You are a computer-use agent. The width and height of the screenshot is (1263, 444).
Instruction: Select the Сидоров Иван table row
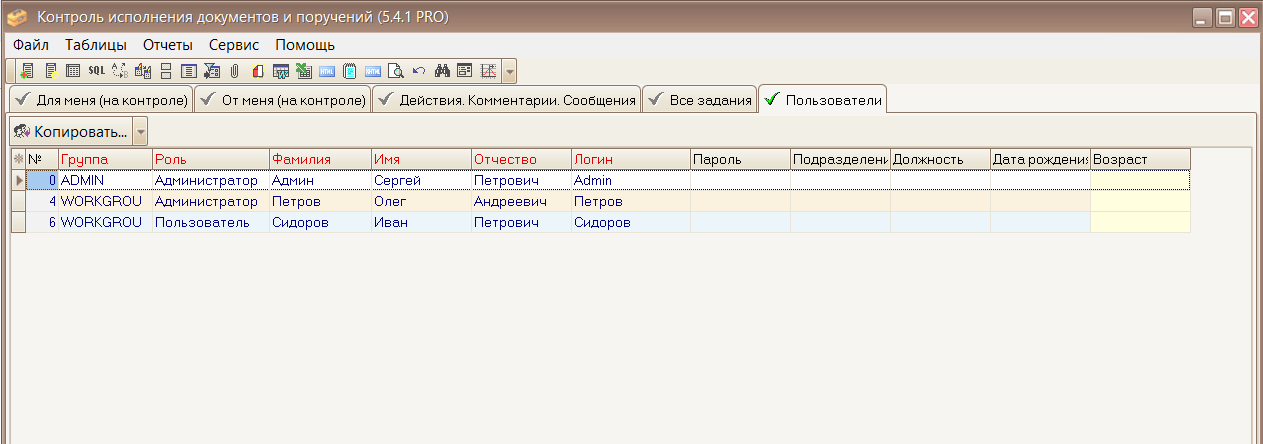point(600,222)
